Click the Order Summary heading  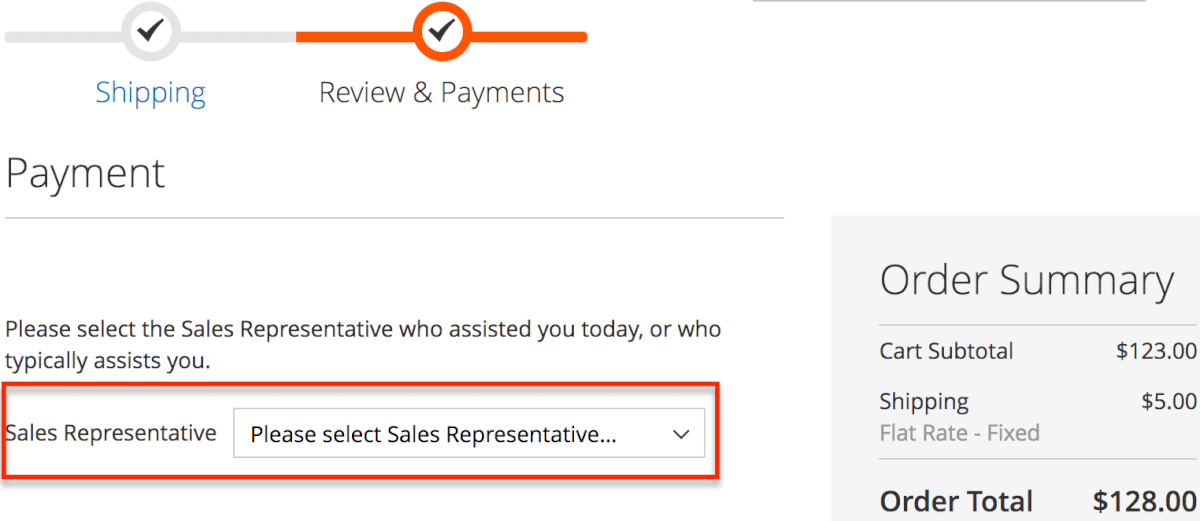(x=1026, y=281)
